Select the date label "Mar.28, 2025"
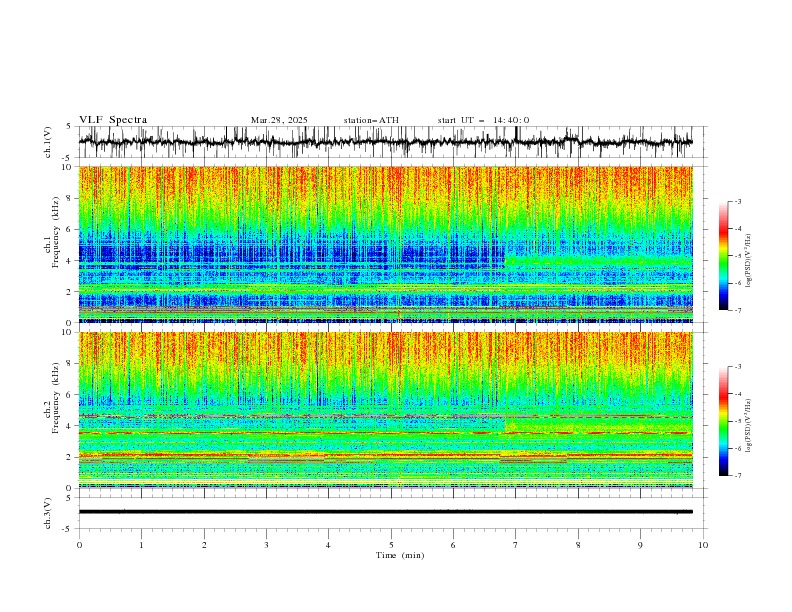The width and height of the screenshot is (792, 612). point(279,120)
